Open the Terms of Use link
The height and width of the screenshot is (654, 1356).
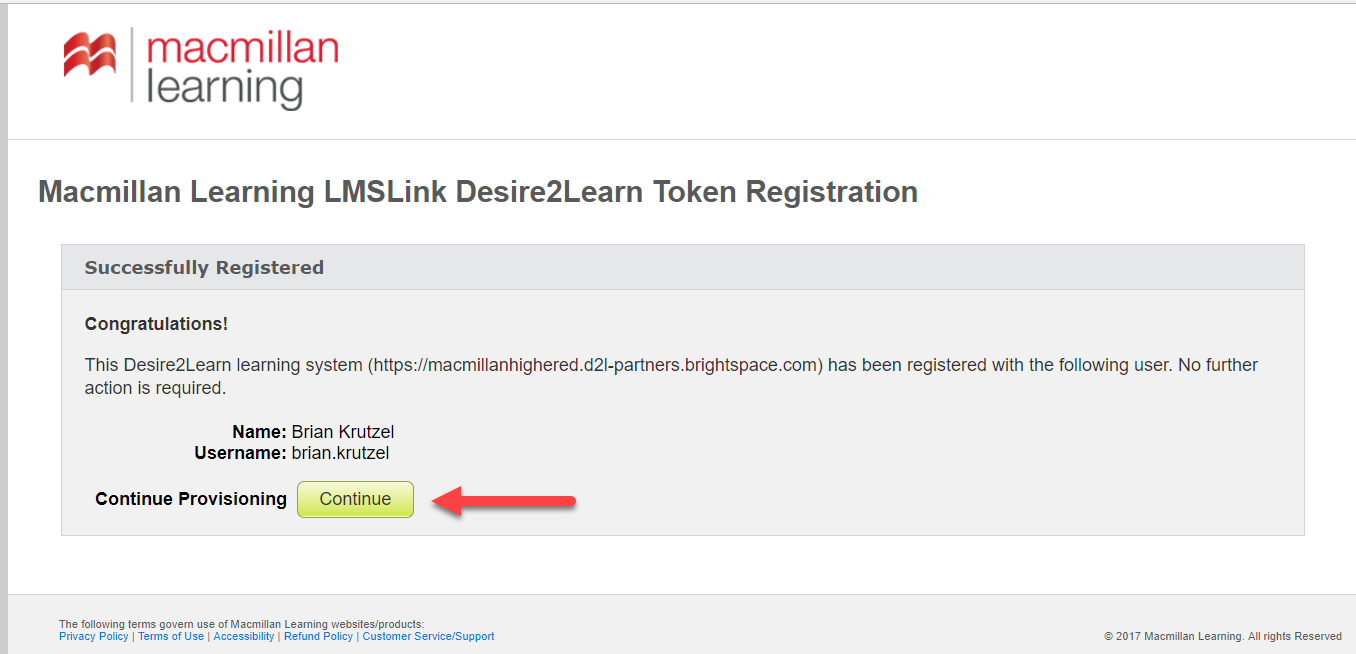click(x=170, y=636)
